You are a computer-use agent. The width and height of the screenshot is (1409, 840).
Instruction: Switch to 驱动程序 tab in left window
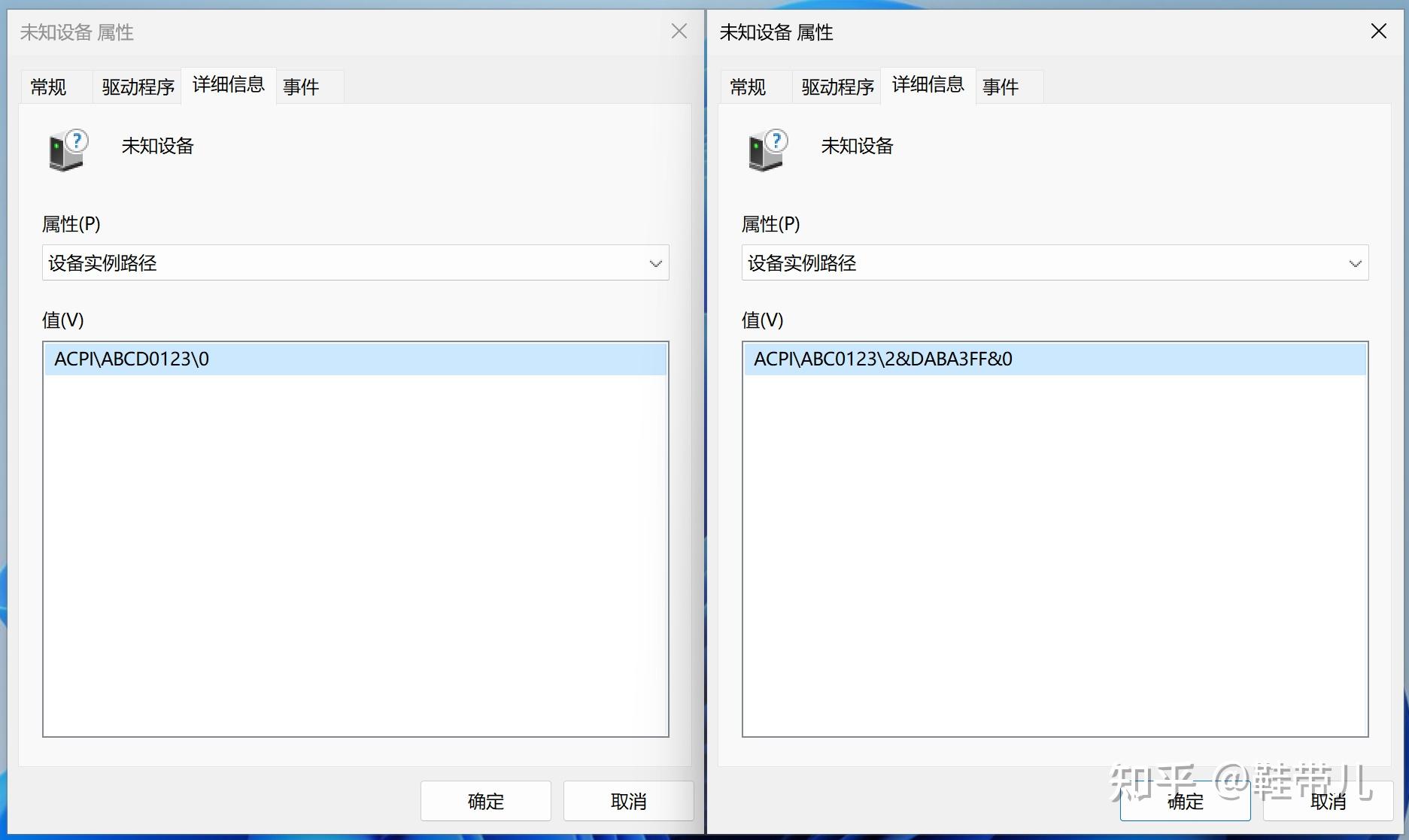(x=138, y=86)
